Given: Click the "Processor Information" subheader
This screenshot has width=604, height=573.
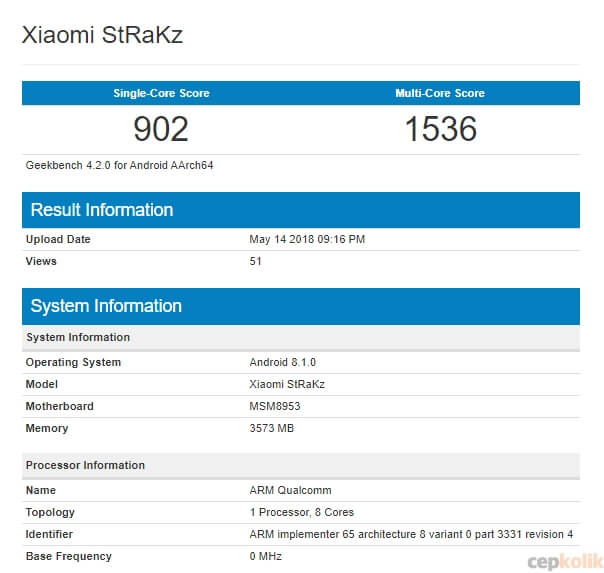Looking at the screenshot, I should 301,466.
